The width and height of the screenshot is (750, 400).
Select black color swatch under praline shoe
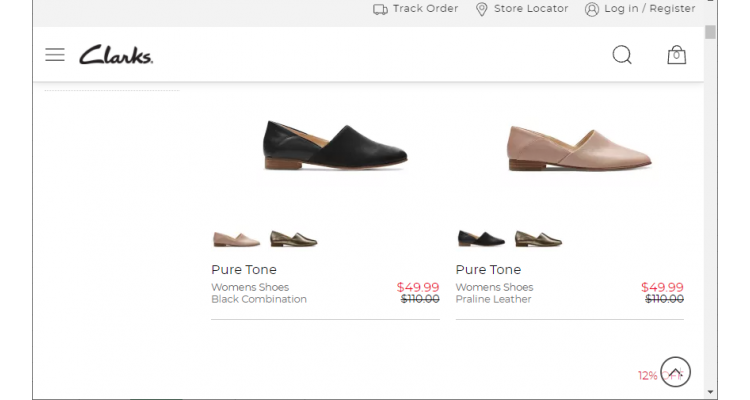click(481, 238)
